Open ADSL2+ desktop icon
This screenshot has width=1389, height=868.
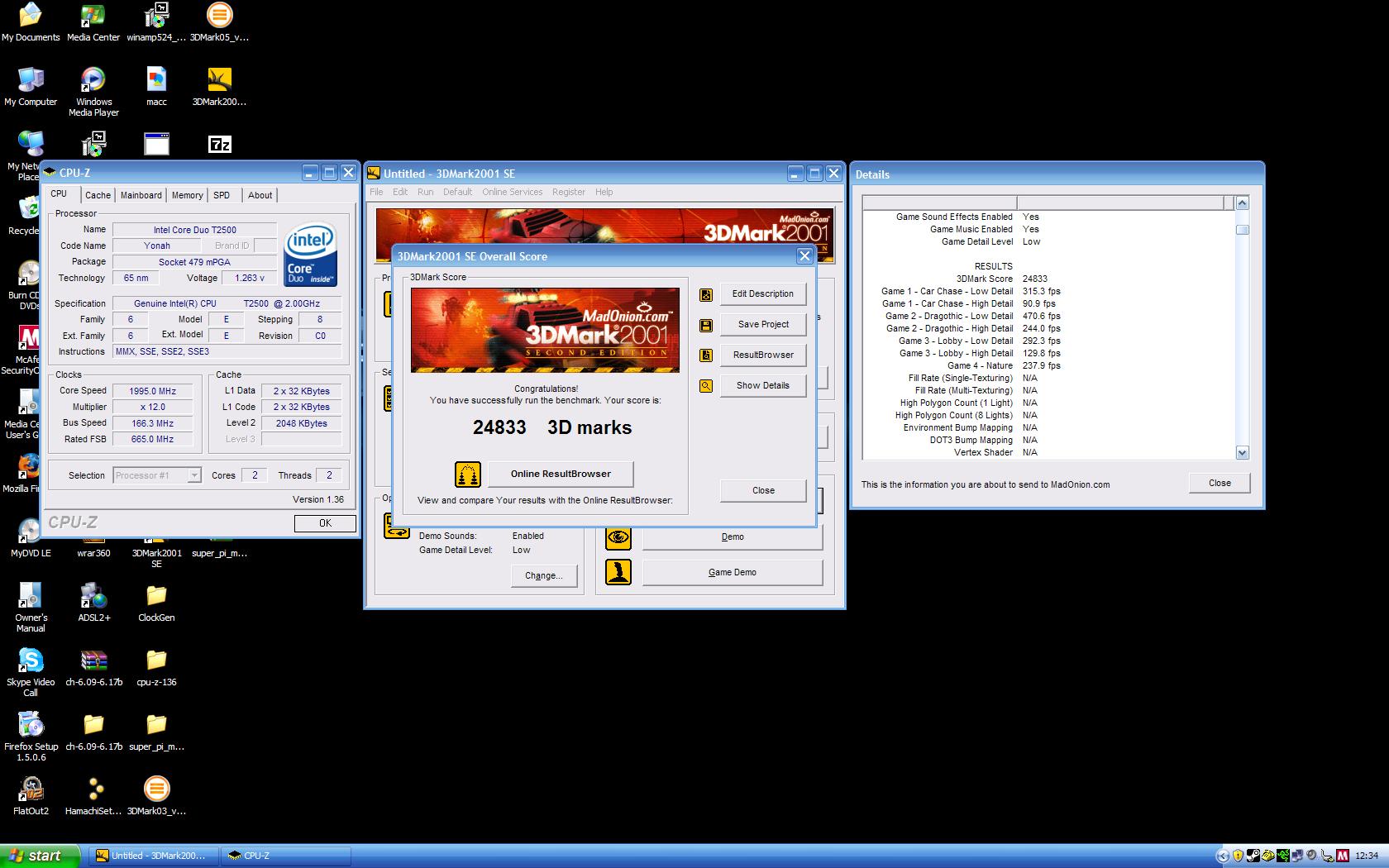[93, 603]
